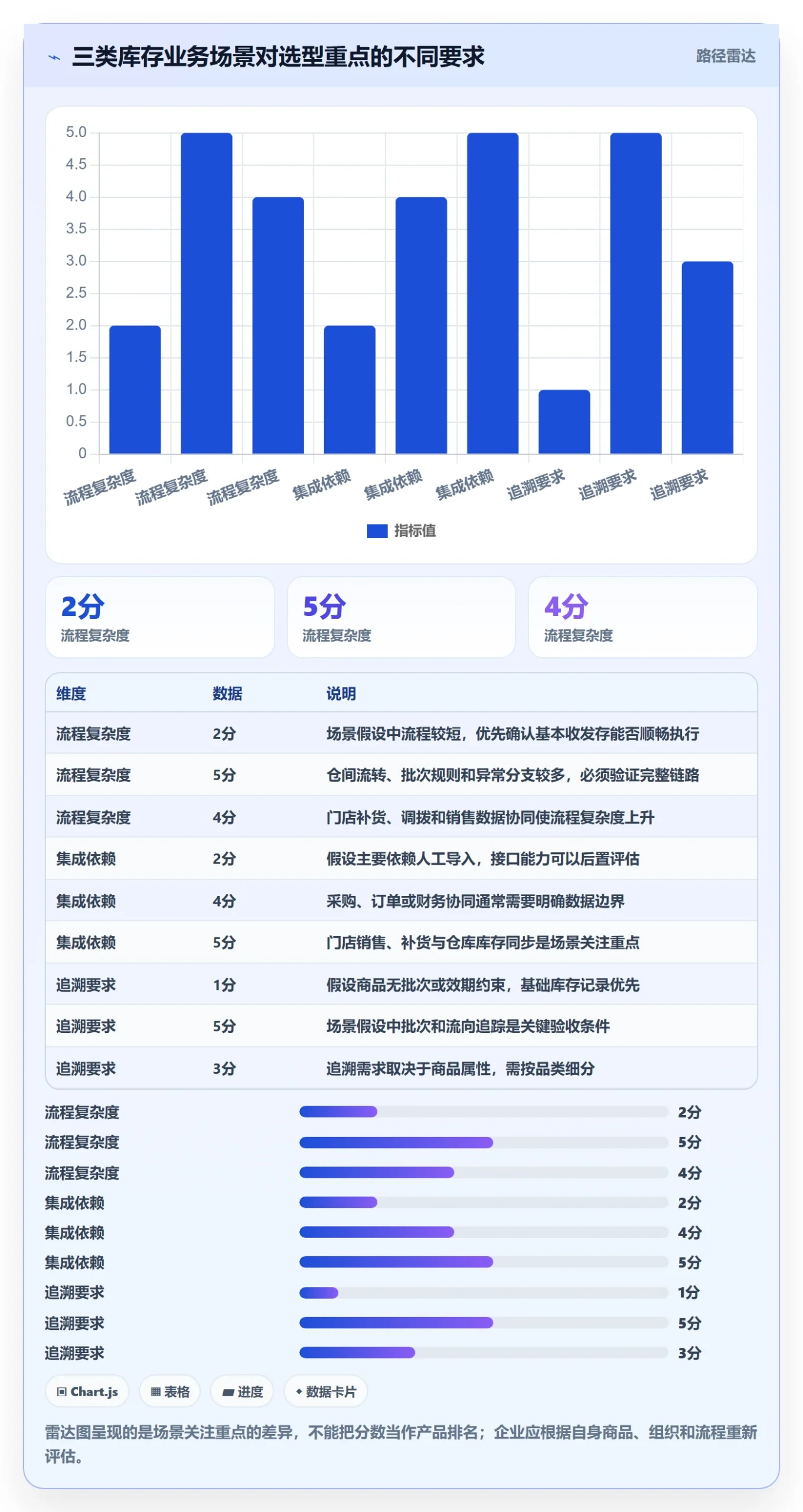Open the 4分 流程复杂度 data card
The image size is (803, 1512).
[642, 617]
